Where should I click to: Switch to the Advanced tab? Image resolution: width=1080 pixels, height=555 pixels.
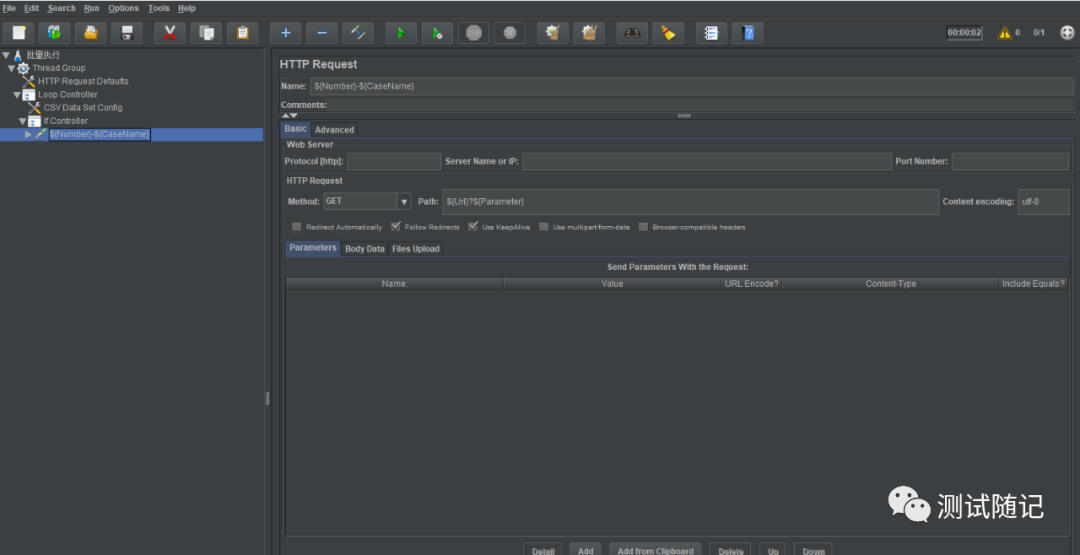tap(335, 129)
